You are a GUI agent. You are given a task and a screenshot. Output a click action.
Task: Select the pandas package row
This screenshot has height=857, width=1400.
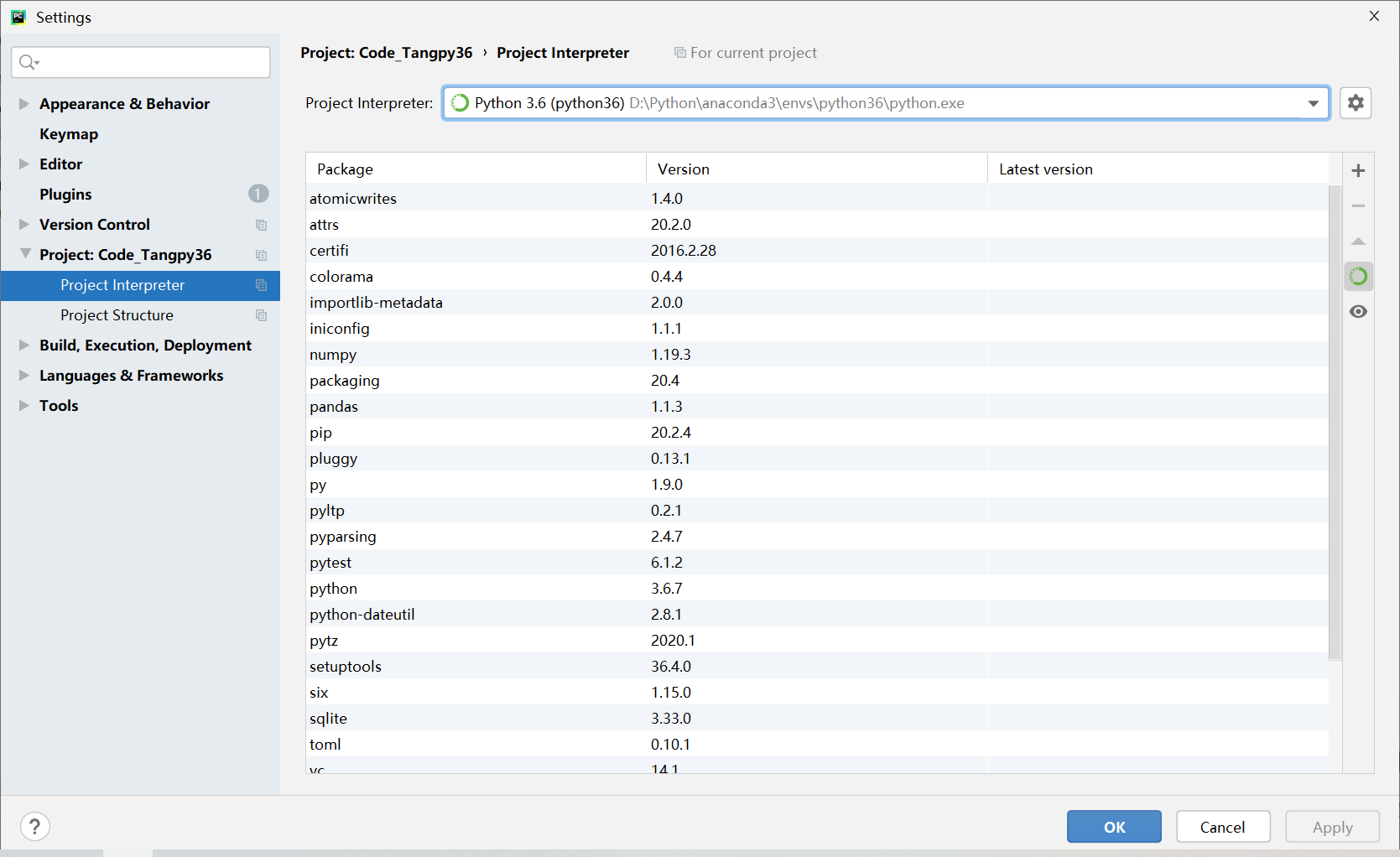(x=818, y=407)
